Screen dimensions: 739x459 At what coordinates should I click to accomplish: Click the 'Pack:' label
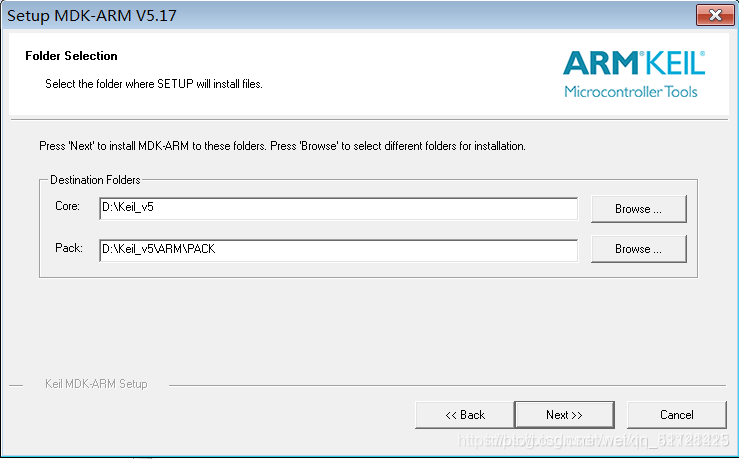[69, 248]
